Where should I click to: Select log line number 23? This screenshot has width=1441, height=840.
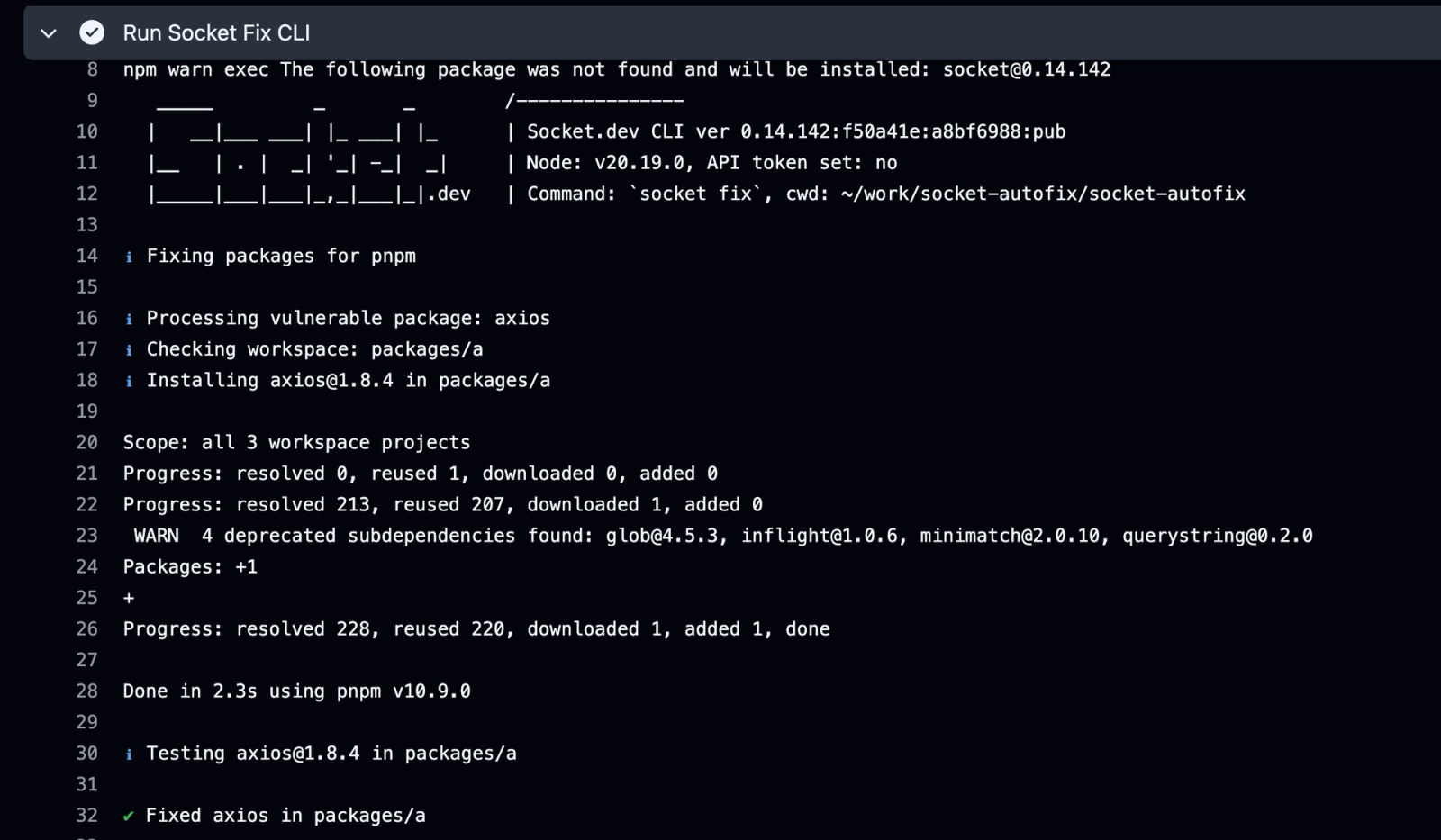pyautogui.click(x=86, y=536)
